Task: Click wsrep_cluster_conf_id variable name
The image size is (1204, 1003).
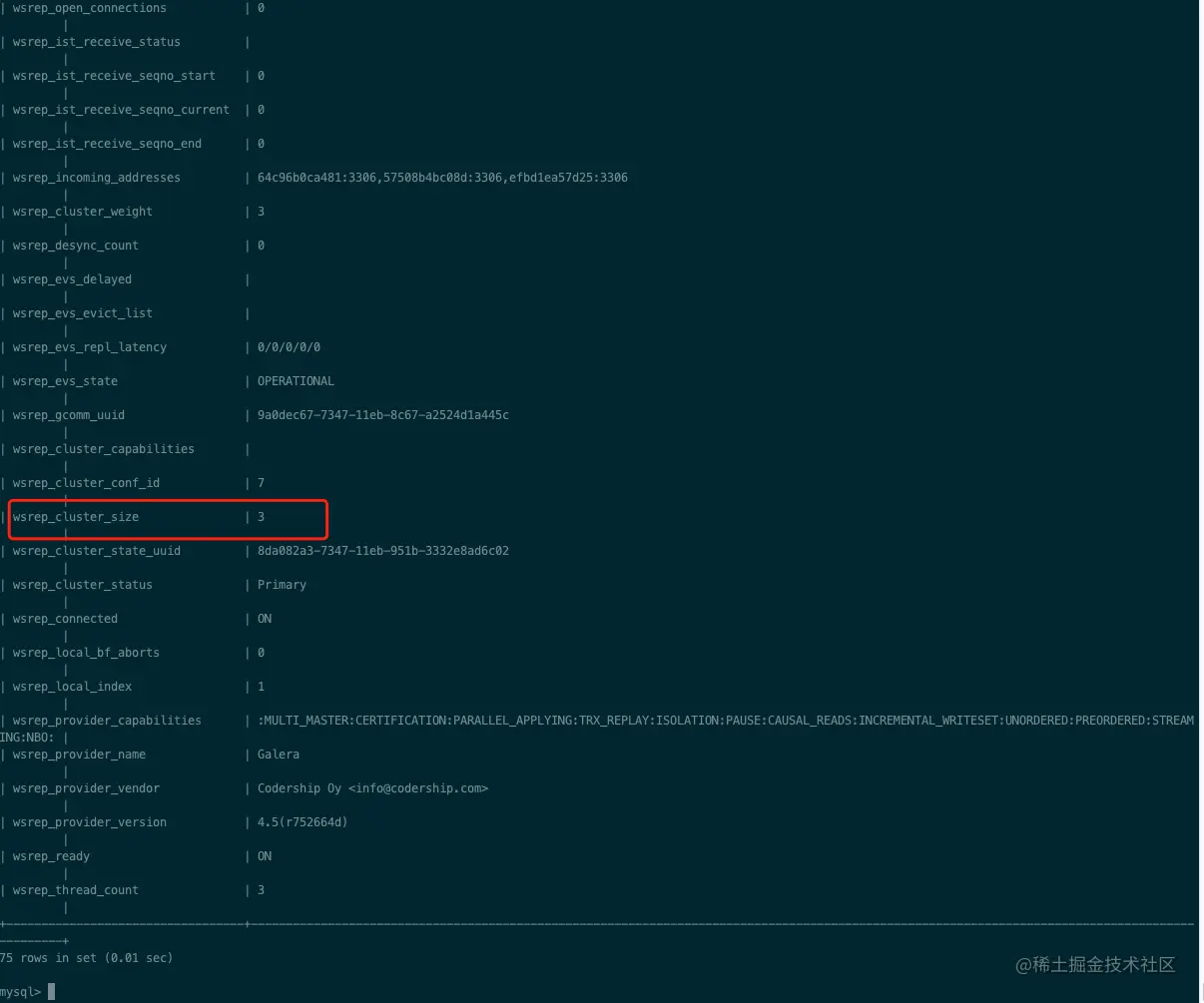Action: pyautogui.click(x=86, y=483)
